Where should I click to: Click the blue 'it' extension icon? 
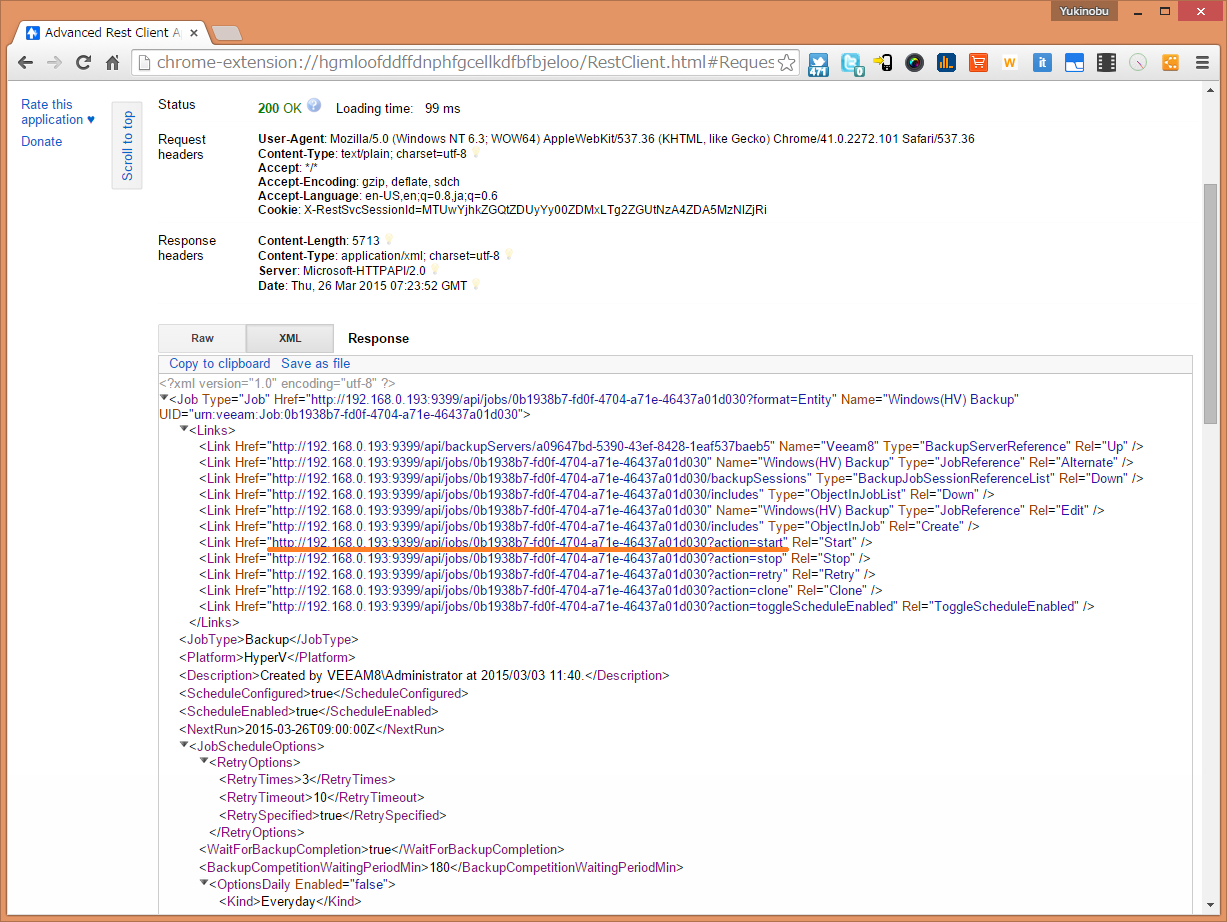[1042, 63]
